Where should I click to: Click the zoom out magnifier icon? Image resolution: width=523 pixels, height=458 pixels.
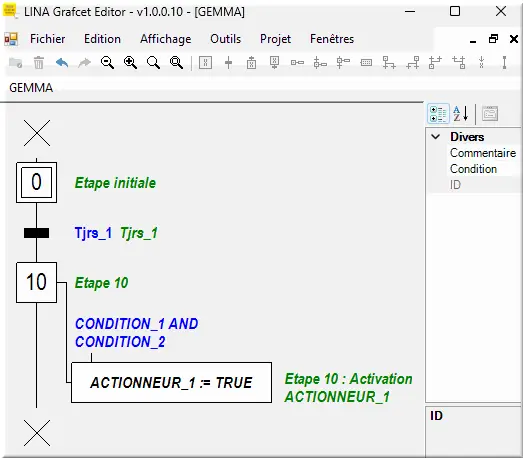click(x=107, y=63)
